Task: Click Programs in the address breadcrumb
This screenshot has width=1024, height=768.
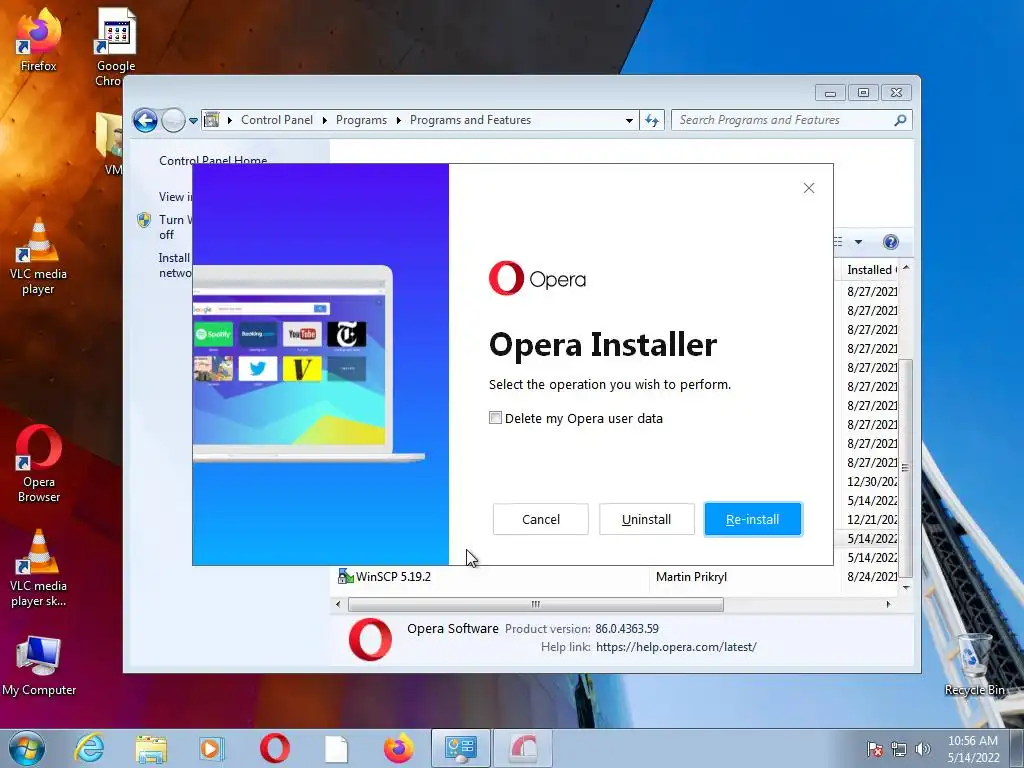Action: (361, 120)
